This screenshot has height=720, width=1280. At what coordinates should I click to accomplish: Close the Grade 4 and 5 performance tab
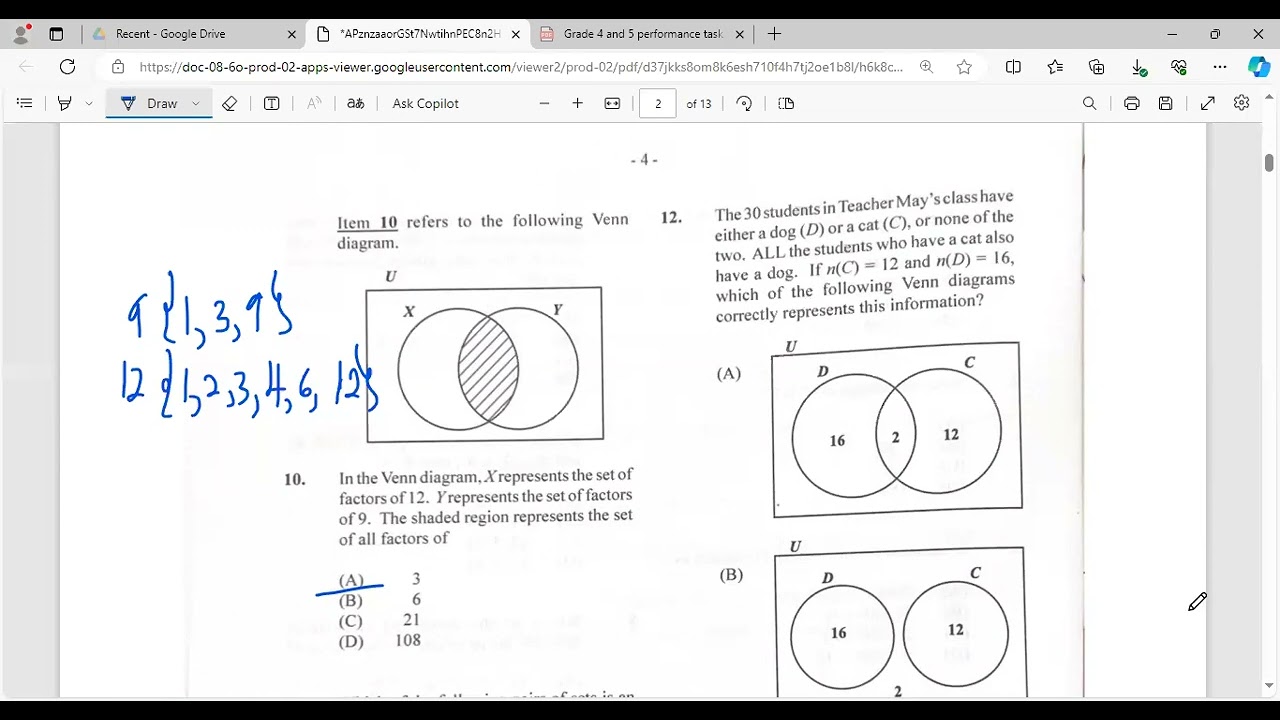[740, 34]
